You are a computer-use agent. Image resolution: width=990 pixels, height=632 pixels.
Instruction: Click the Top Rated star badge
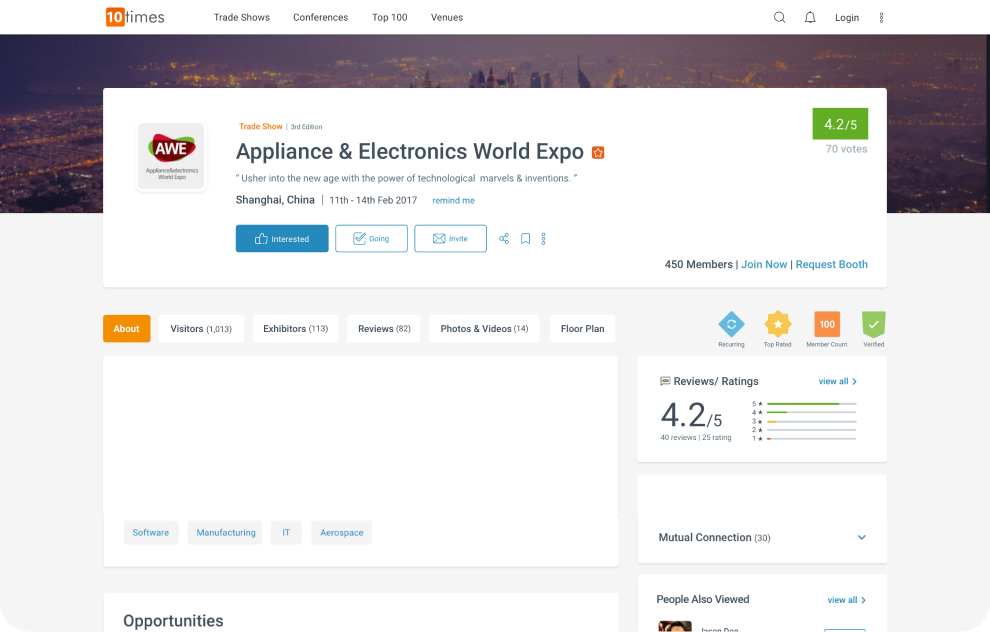778,325
